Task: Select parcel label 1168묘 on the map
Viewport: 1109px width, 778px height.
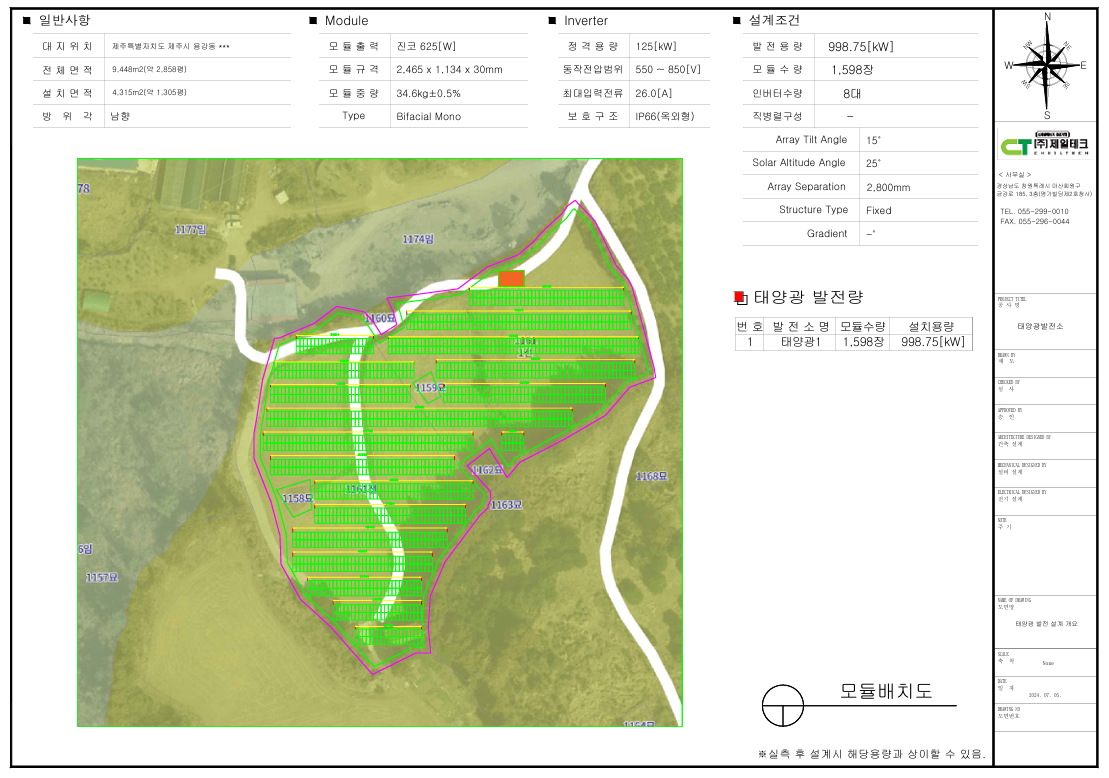Action: [651, 476]
